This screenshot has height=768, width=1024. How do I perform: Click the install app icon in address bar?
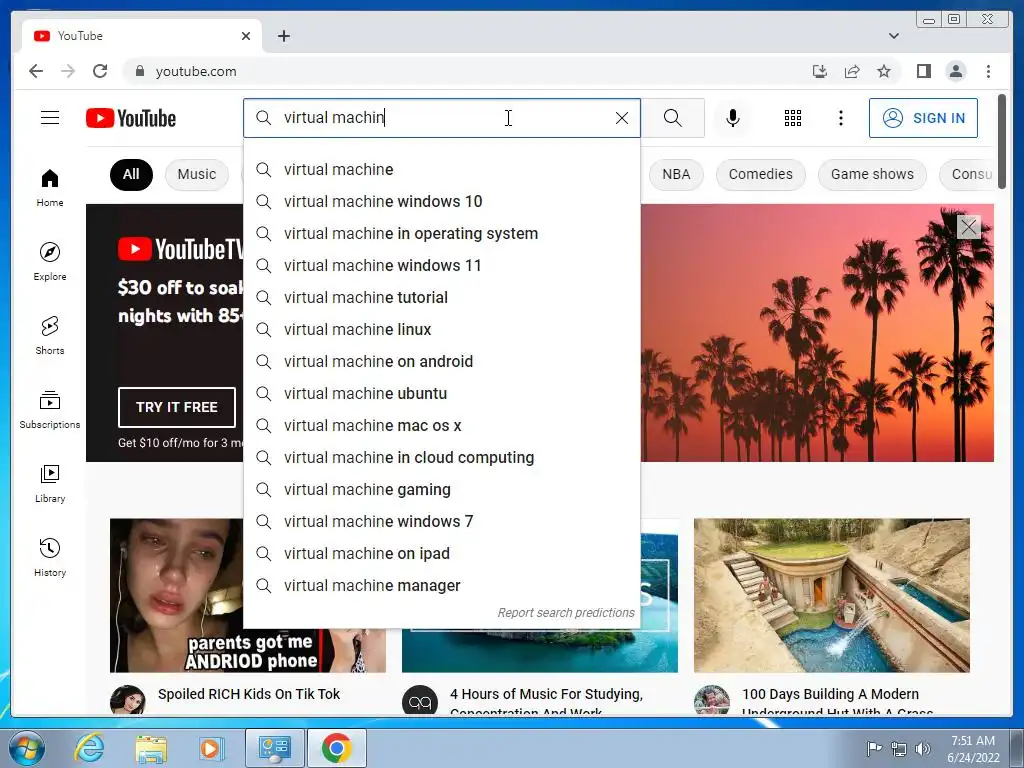pos(820,71)
